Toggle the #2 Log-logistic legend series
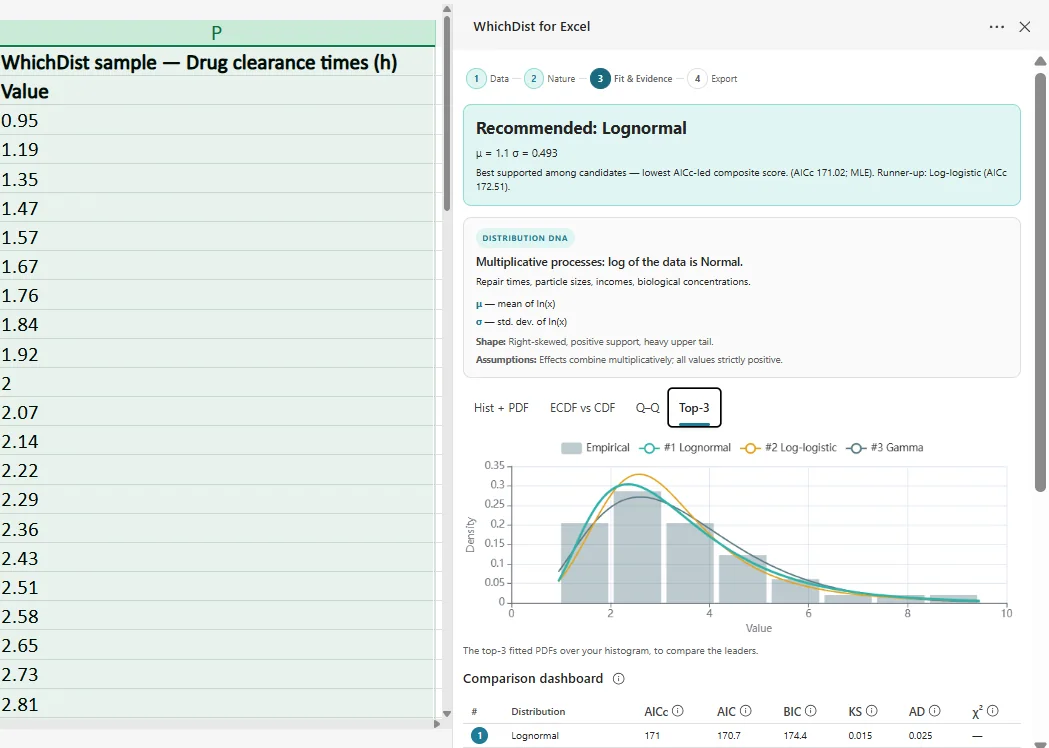1049x748 pixels. coord(788,448)
